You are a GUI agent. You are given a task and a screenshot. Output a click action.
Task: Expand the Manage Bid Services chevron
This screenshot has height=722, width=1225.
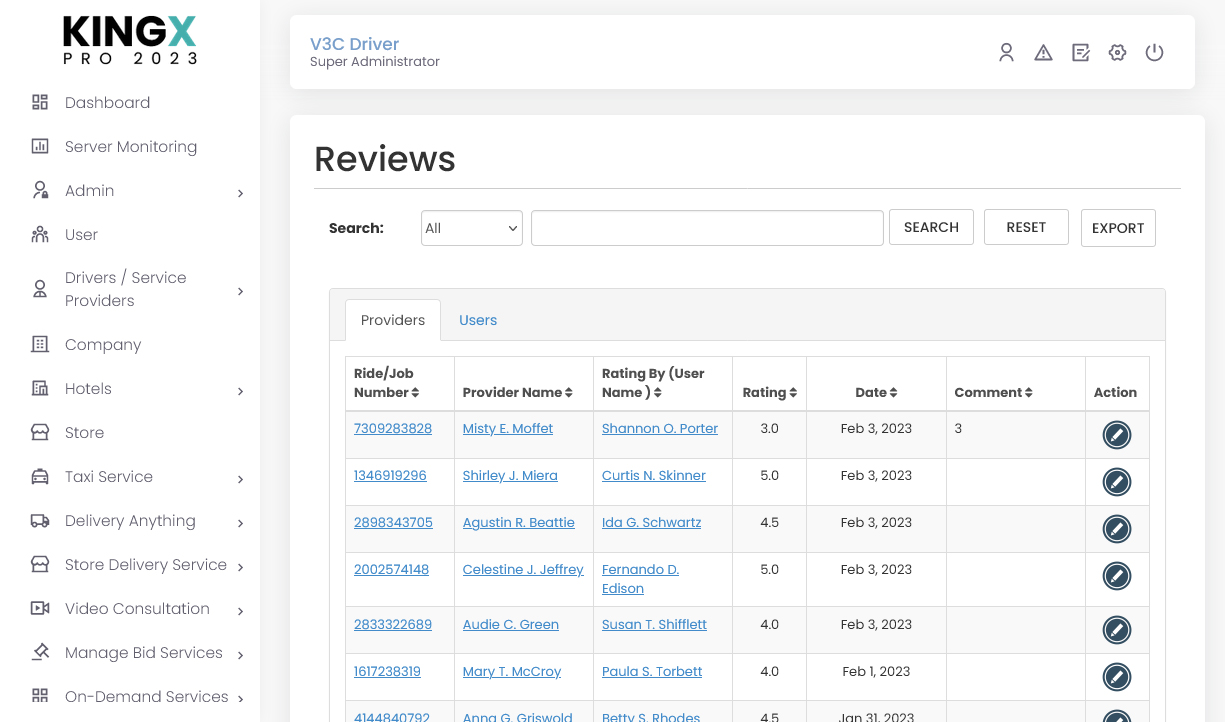pos(240,656)
